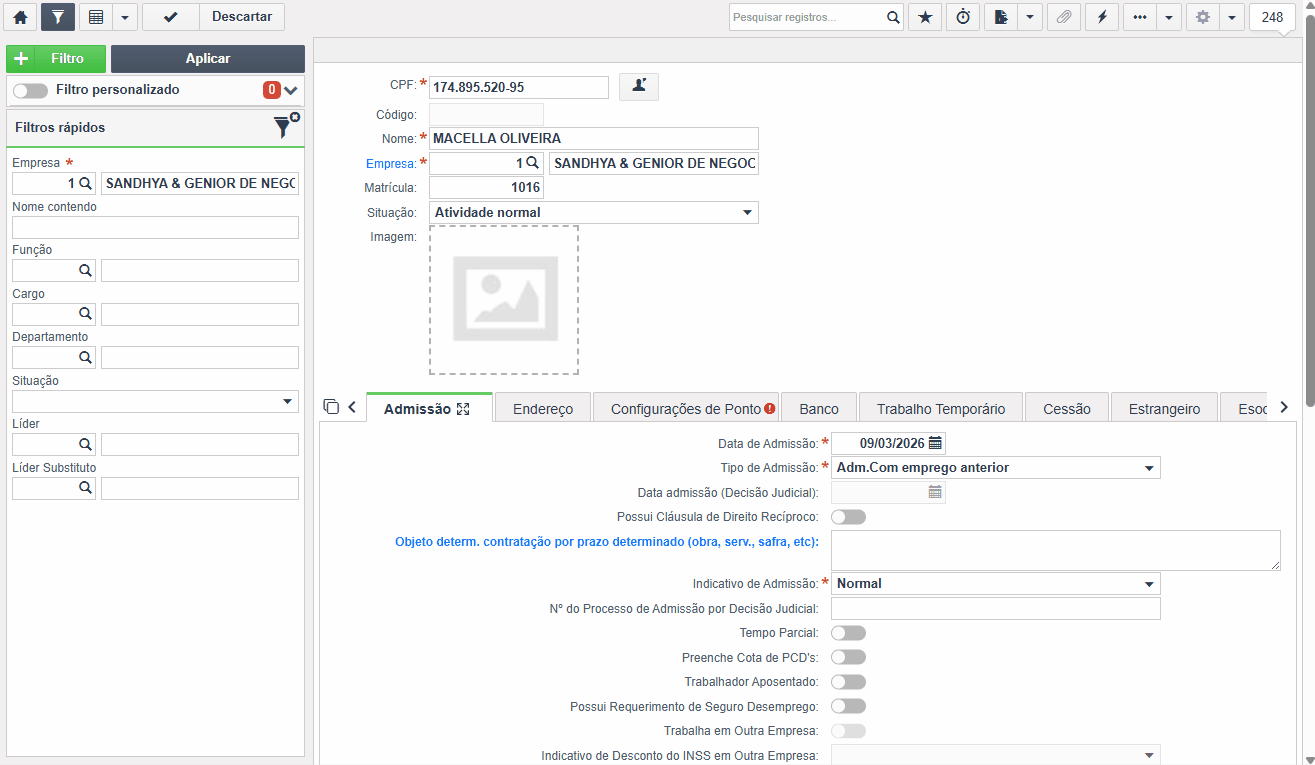The image size is (1315, 765).
Task: Click the 248 record counter
Action: point(1273,17)
